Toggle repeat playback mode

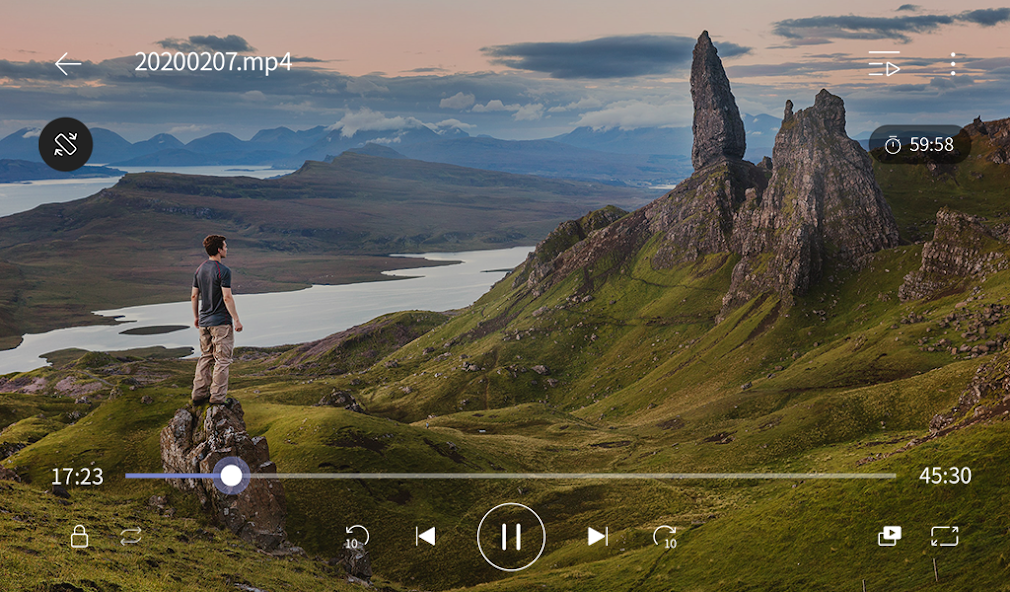(131, 537)
